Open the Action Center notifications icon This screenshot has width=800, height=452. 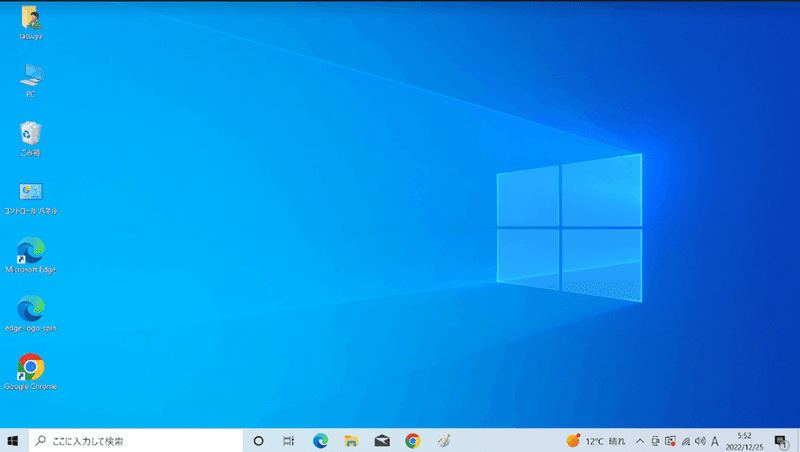(781, 441)
